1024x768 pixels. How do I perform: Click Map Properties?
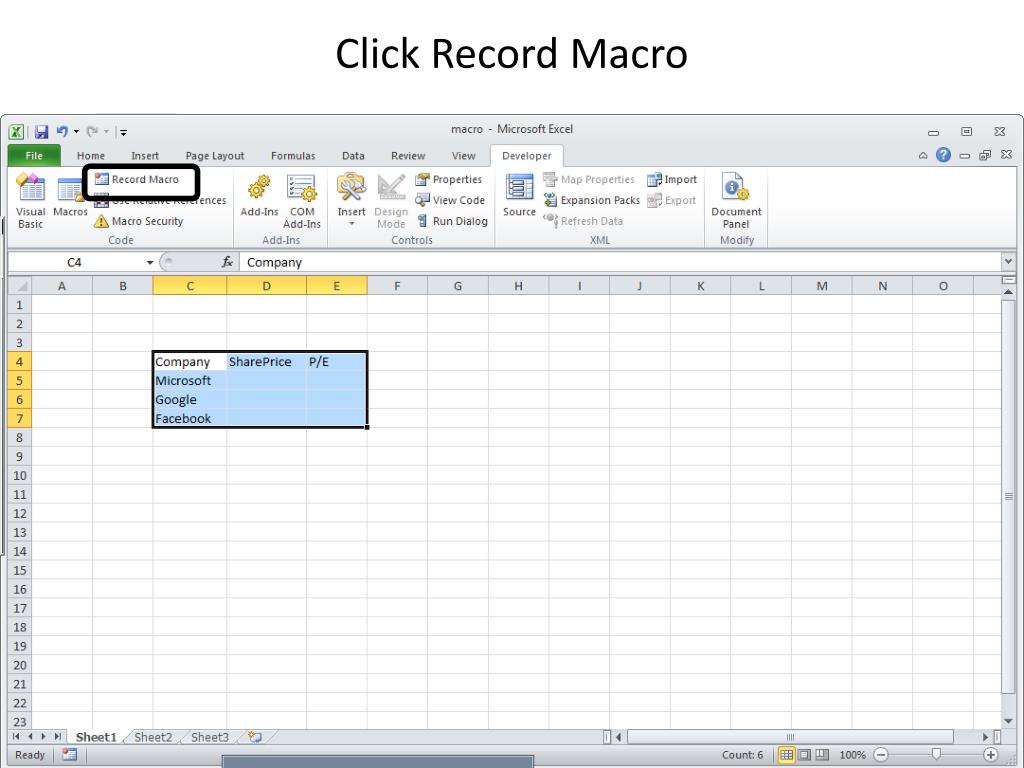pos(588,180)
